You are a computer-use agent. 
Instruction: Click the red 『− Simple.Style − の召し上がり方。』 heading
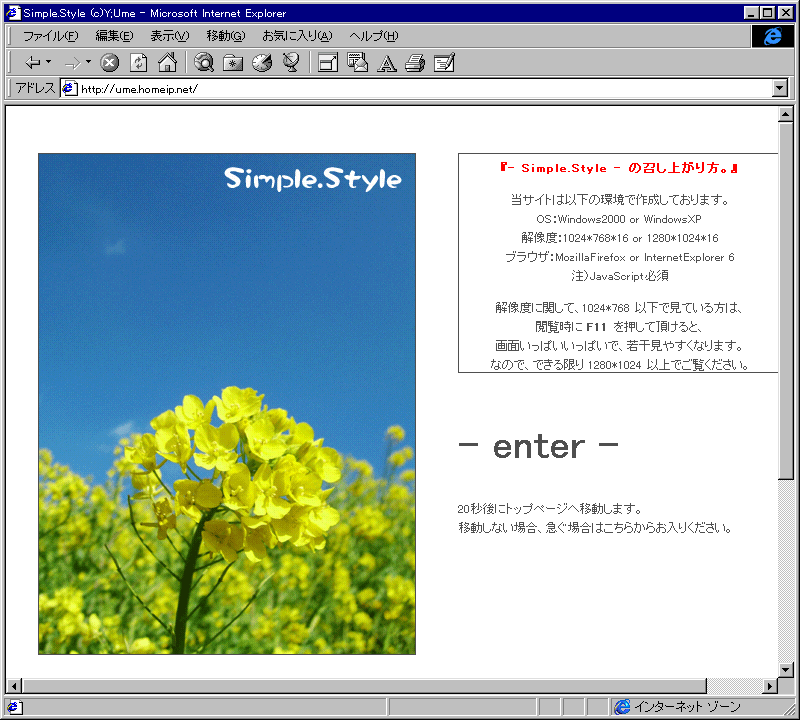(618, 168)
